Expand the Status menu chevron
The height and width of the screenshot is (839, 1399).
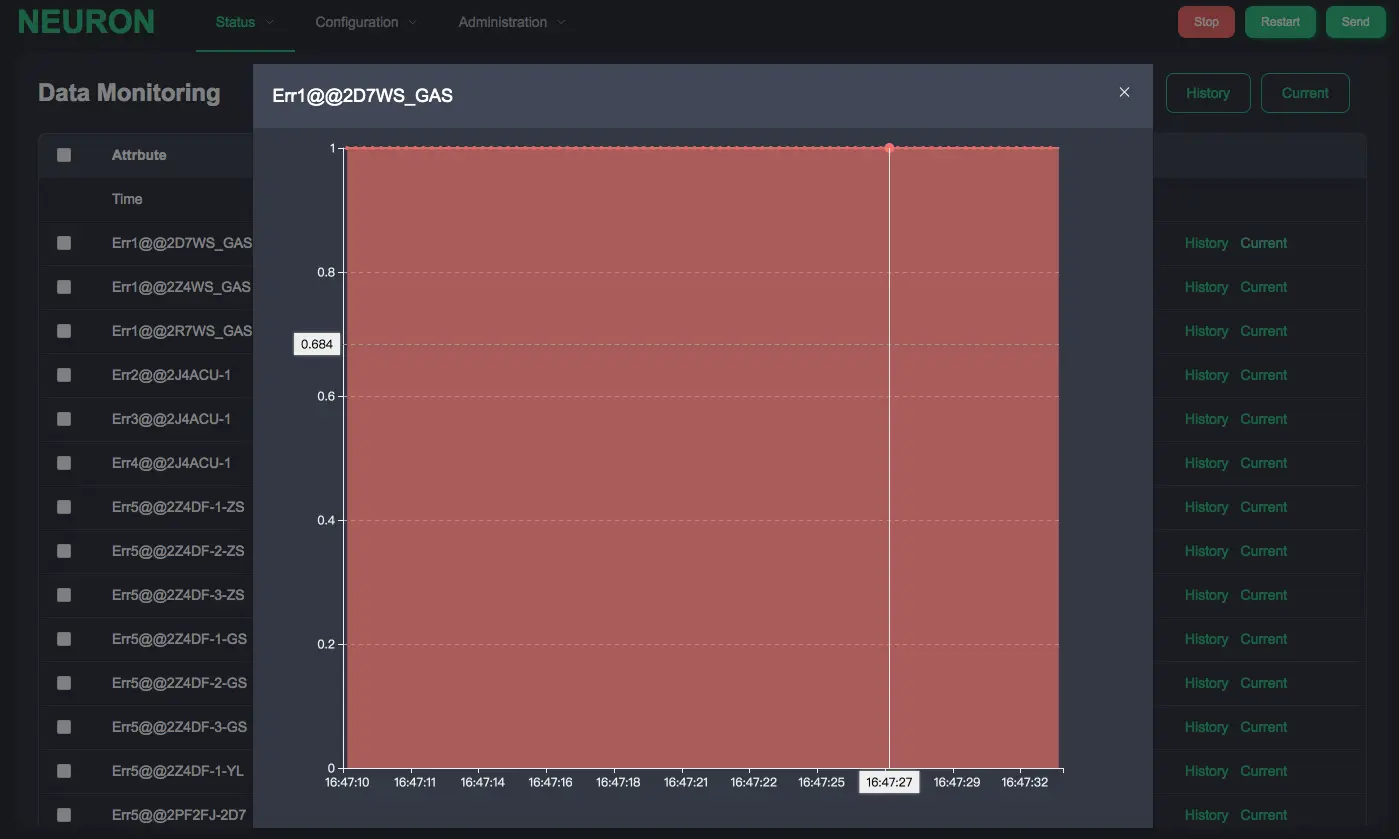coord(270,22)
